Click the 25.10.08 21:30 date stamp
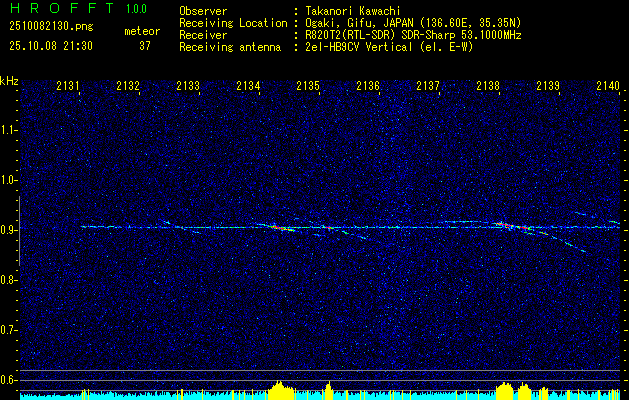Viewport: 629px width, 400px height. click(51, 46)
